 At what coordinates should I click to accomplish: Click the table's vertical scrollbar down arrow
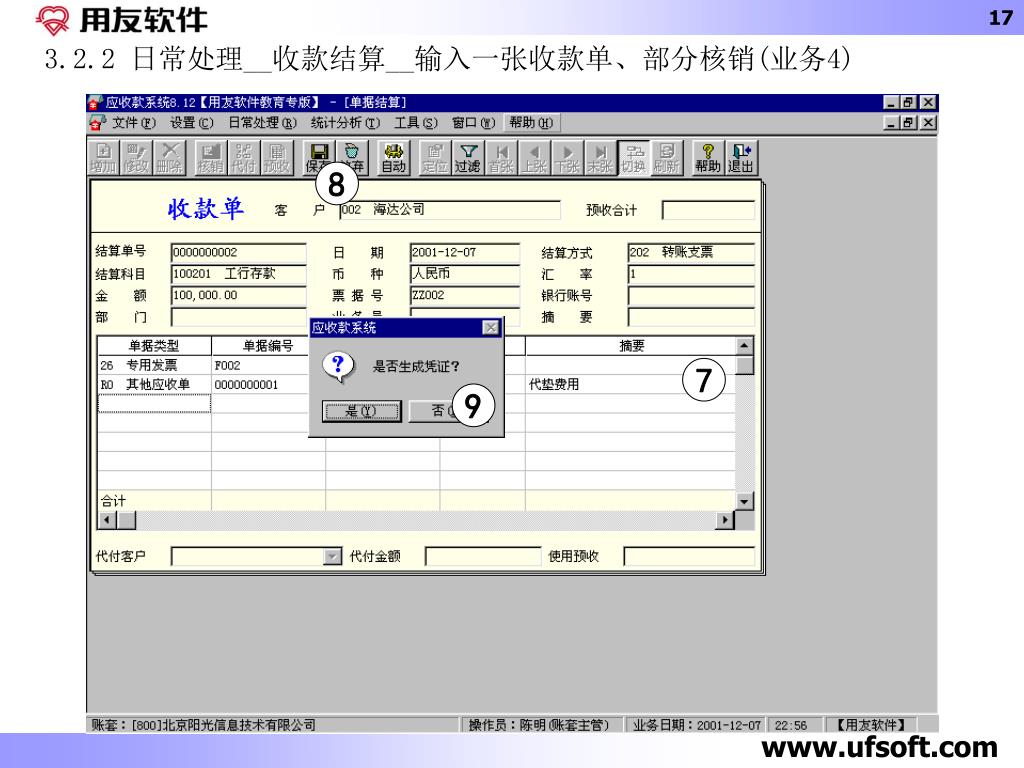744,501
